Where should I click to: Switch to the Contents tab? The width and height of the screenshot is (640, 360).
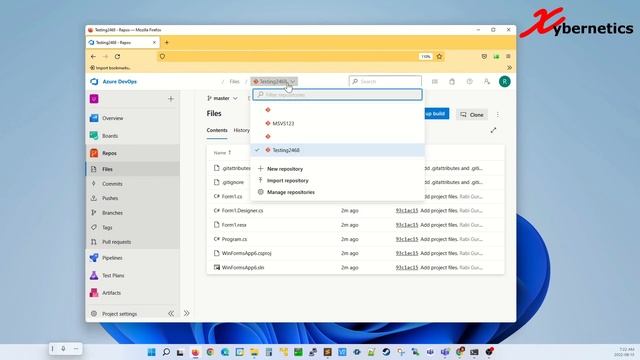[x=217, y=130]
